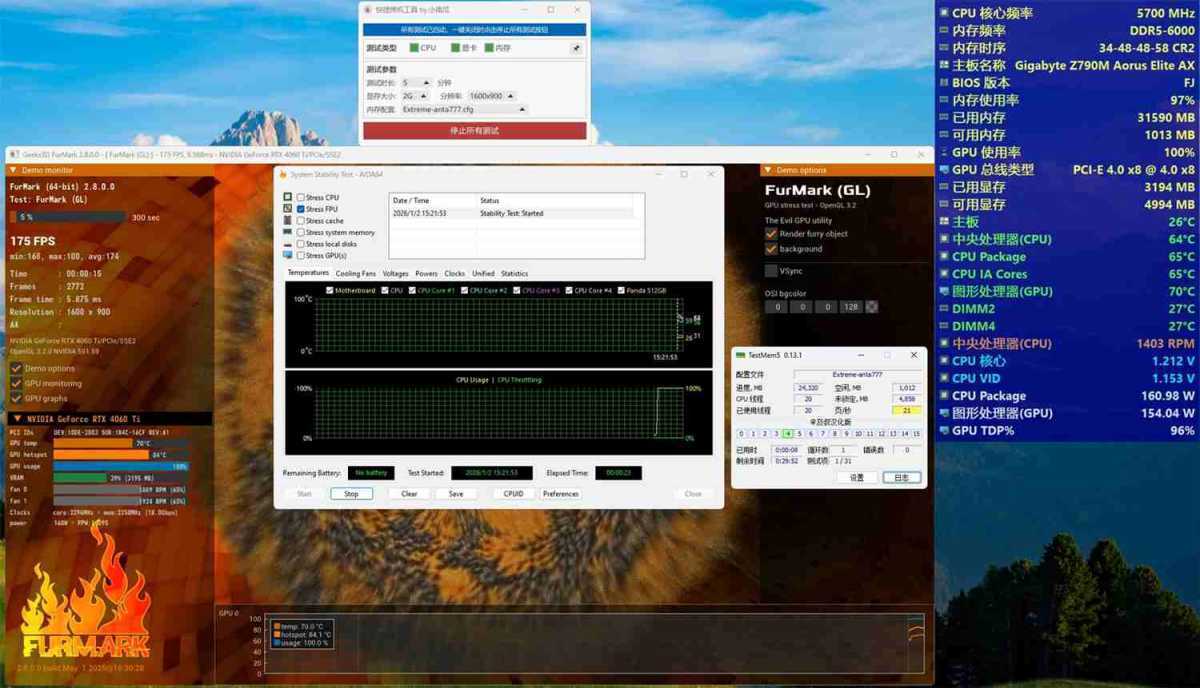This screenshot has height=688, width=1200.
Task: Click the Stress system memory icon
Action: coord(289,231)
